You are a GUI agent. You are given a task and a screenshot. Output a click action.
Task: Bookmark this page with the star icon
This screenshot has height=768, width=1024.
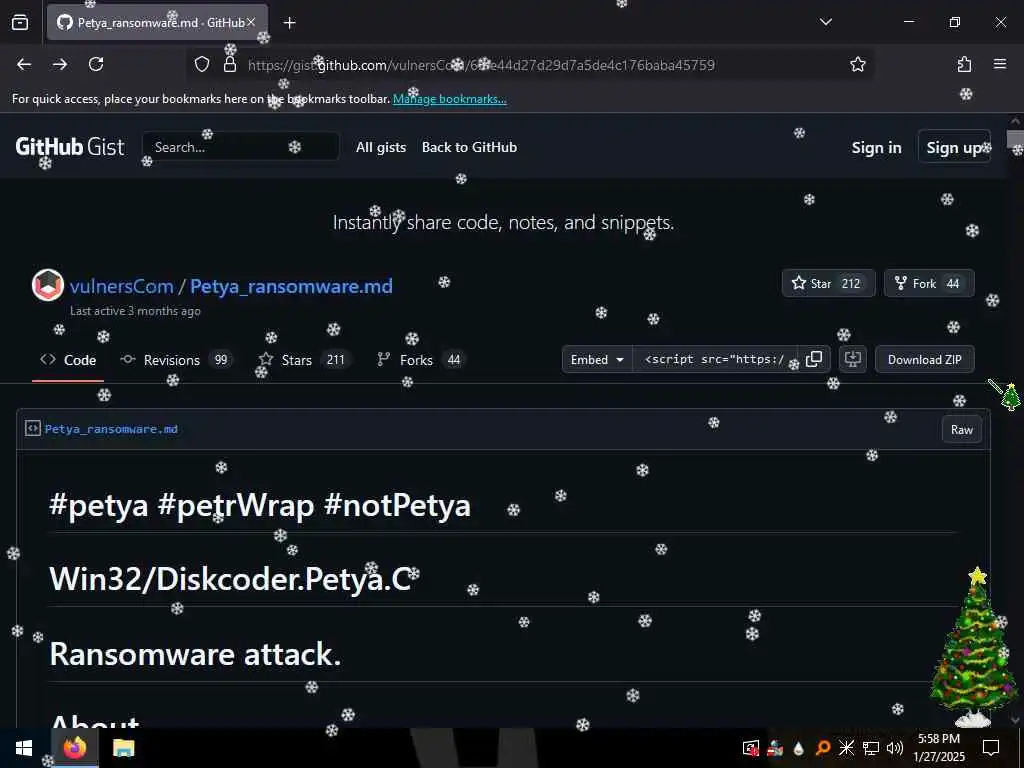[x=857, y=64]
